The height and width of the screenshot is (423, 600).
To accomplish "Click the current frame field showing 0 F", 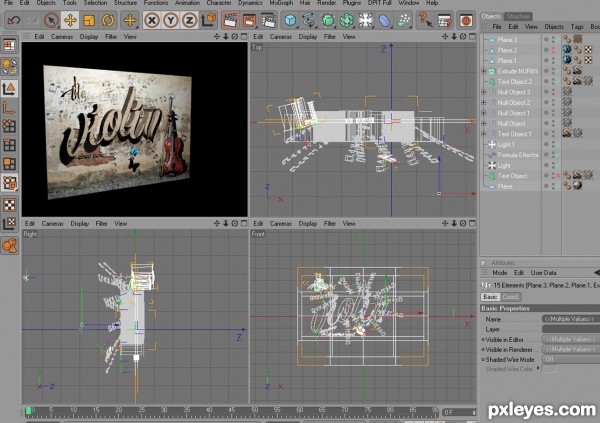I will pos(459,413).
